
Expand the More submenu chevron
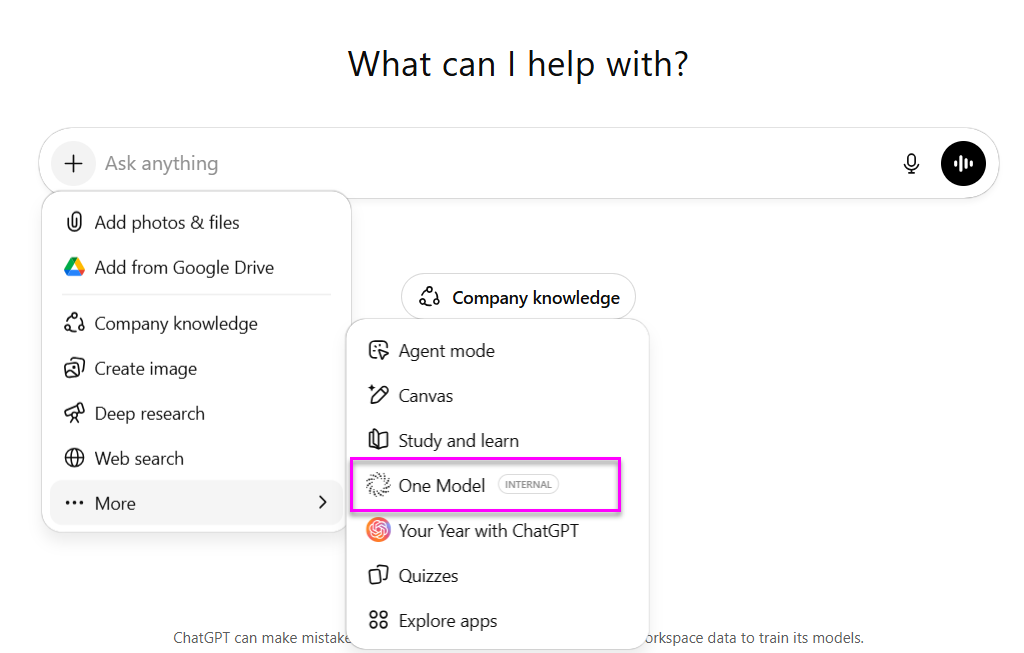(322, 502)
